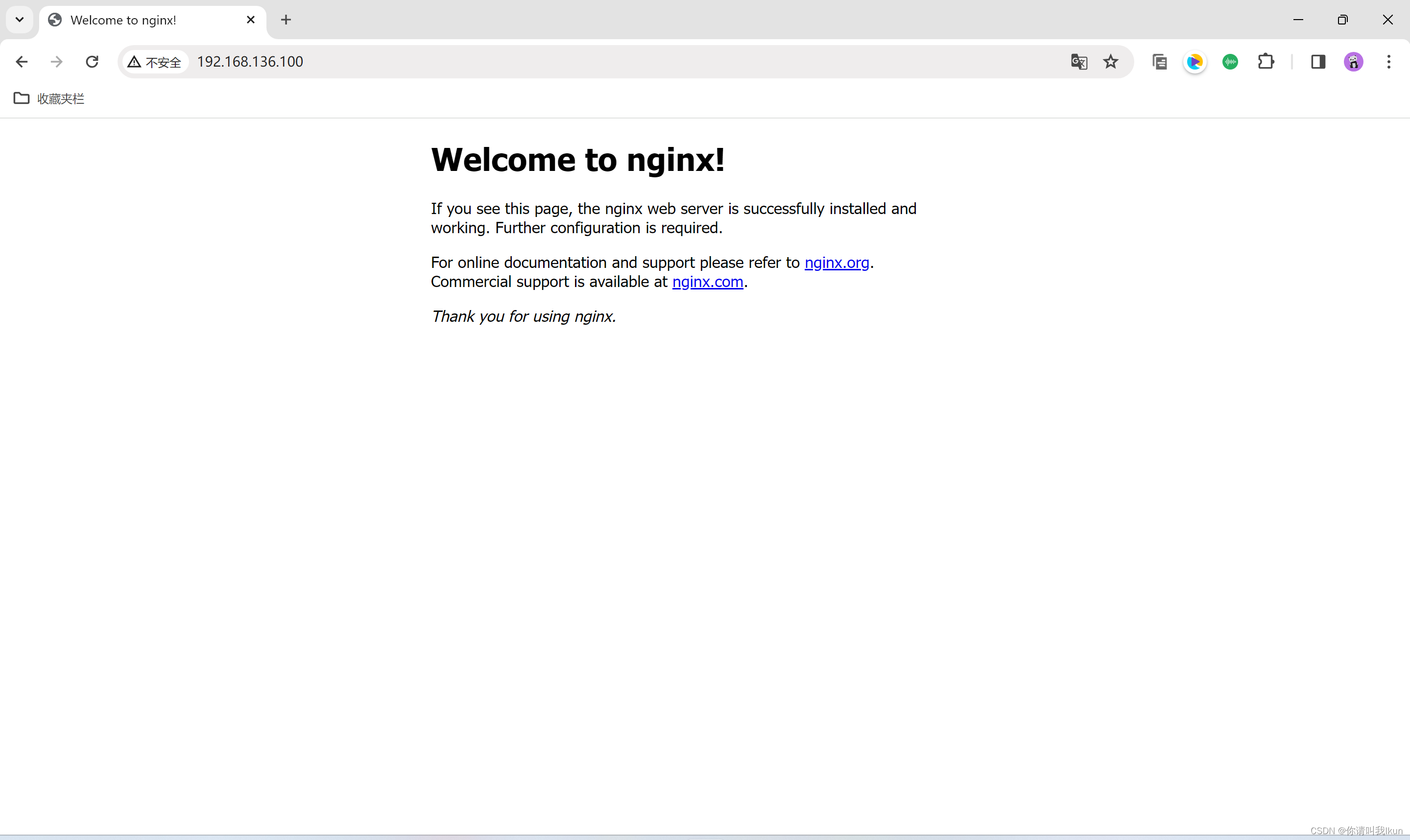Click the green audio wave extension icon
Screen dimensions: 1410x840
[1230, 62]
